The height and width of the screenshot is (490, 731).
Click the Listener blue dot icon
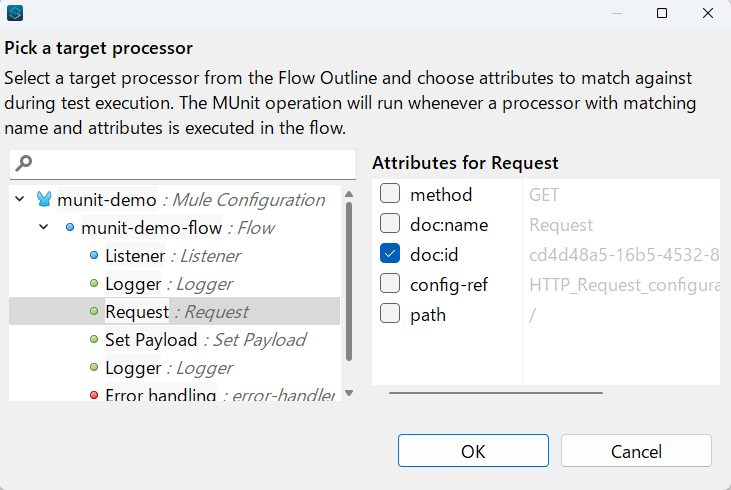coord(94,256)
